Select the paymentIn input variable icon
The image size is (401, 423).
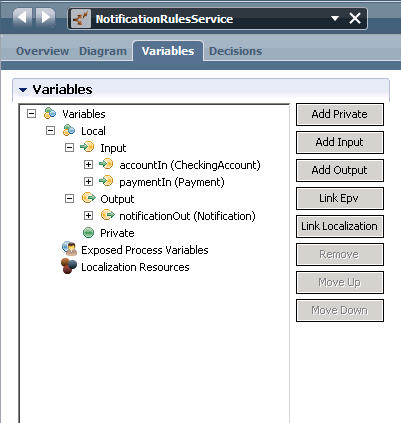pyautogui.click(x=106, y=181)
